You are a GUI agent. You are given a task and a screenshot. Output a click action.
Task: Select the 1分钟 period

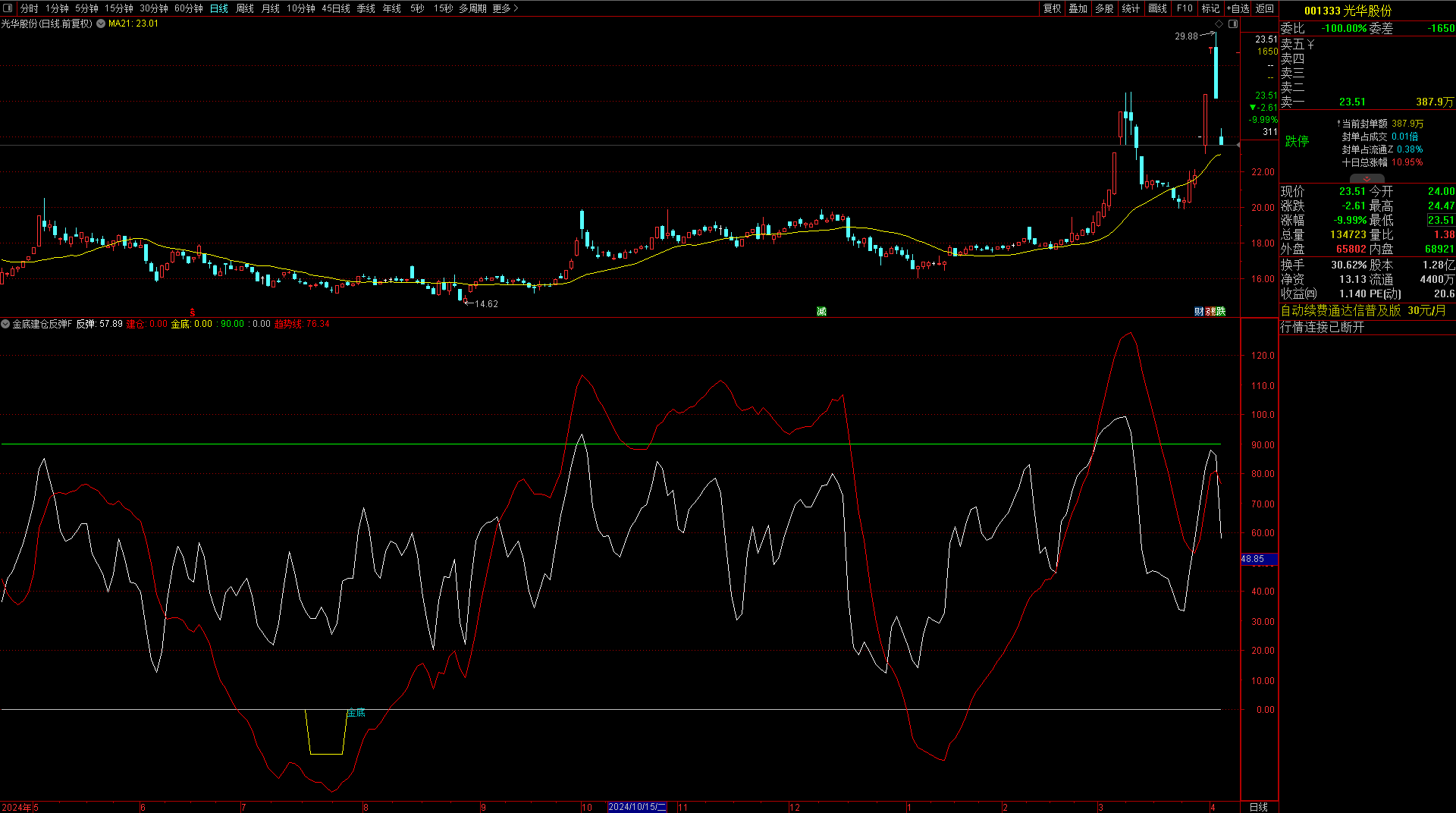(57, 8)
